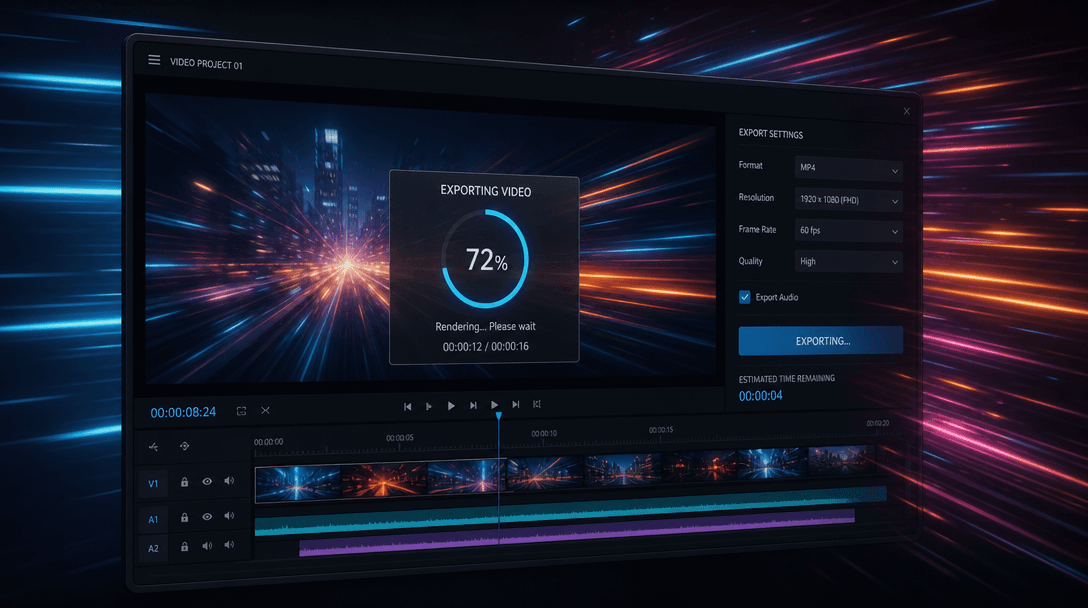Click the EXPORTING VIDEO dialog title

tap(486, 191)
